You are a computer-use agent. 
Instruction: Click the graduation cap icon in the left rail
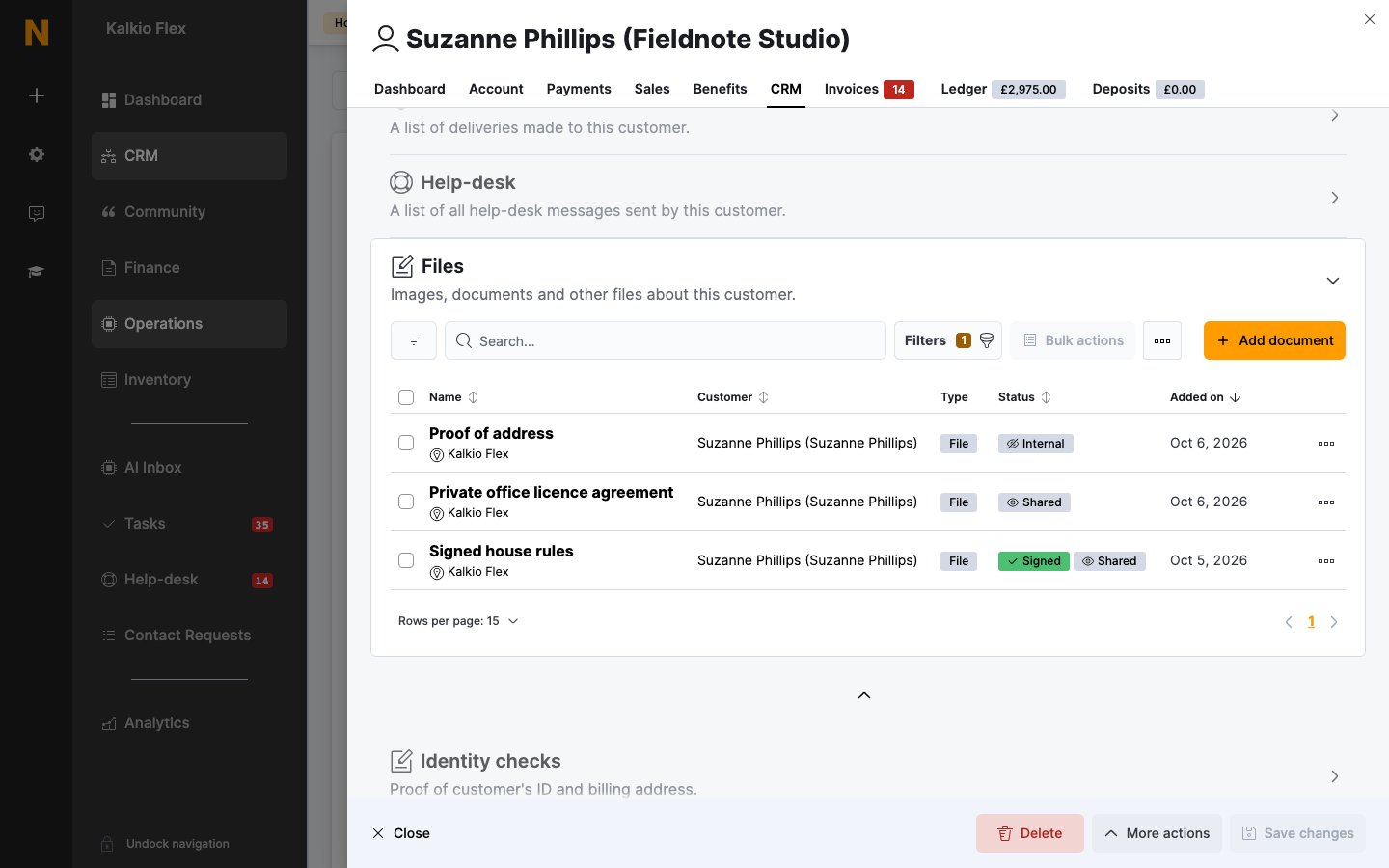[x=37, y=272]
